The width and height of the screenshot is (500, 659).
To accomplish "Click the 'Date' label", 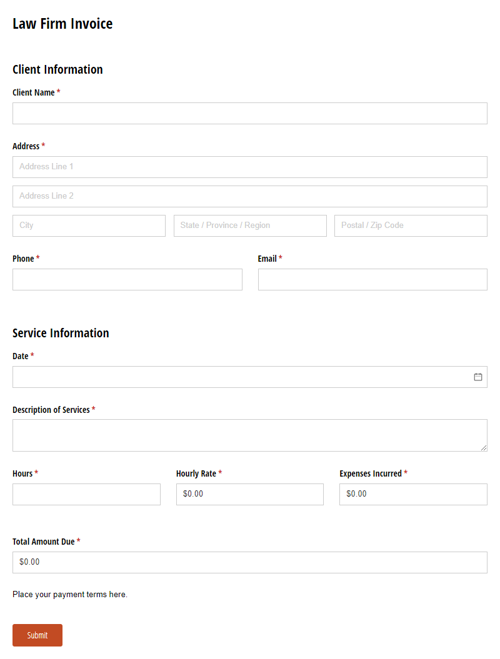I will pos(21,356).
